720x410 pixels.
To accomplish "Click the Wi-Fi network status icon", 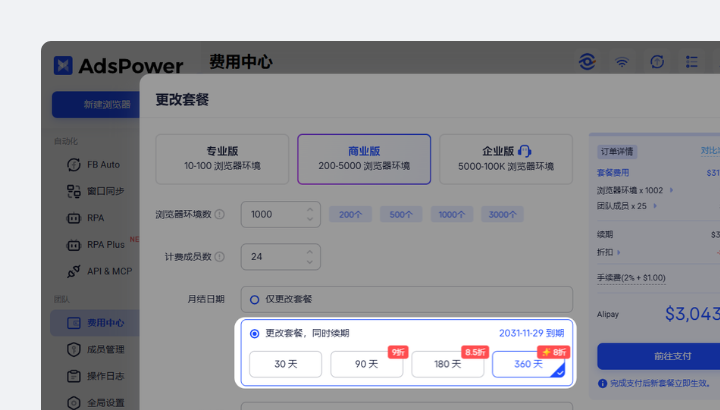I will 622,62.
